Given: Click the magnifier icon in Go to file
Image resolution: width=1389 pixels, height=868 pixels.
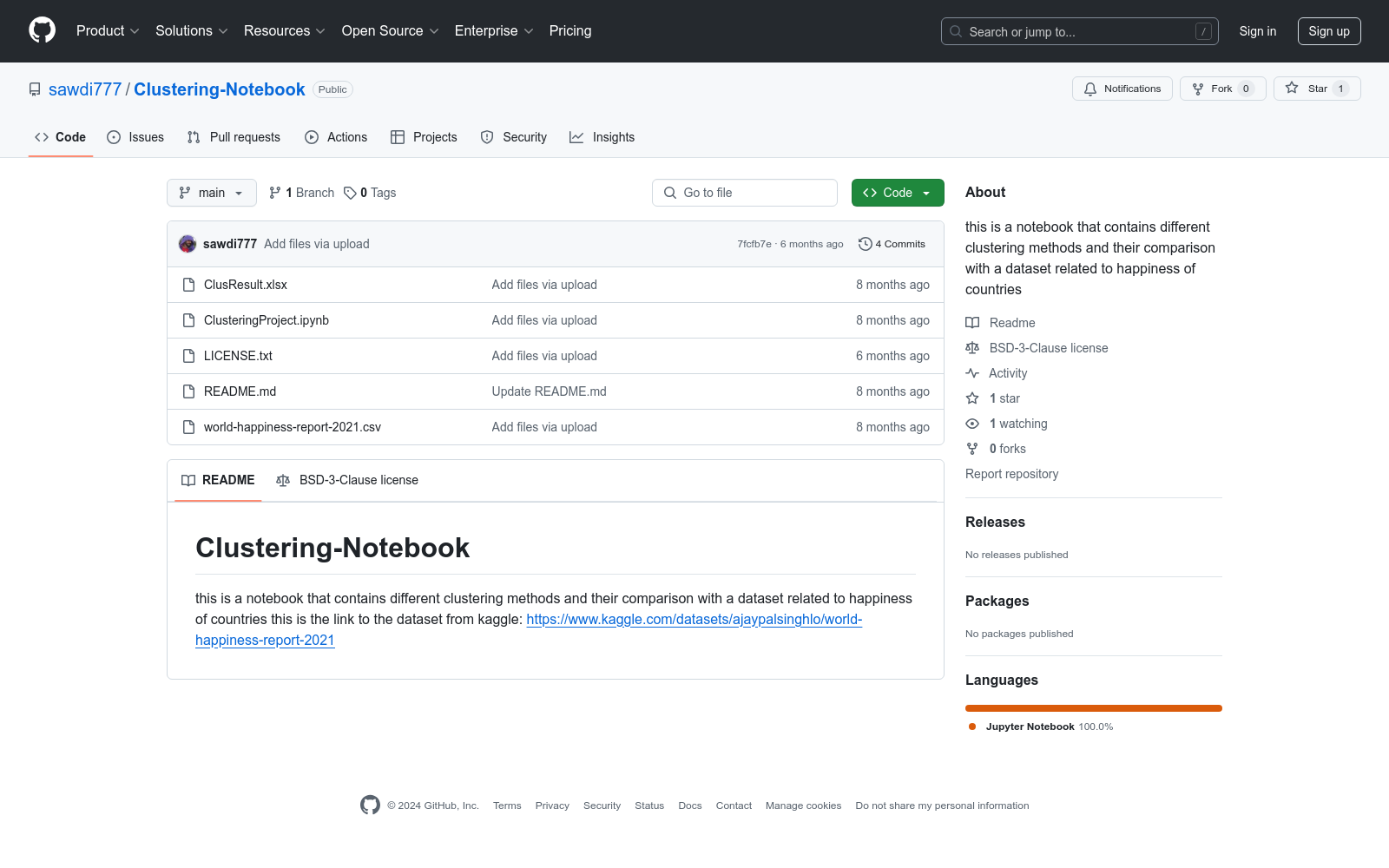Looking at the screenshot, I should pyautogui.click(x=670, y=193).
